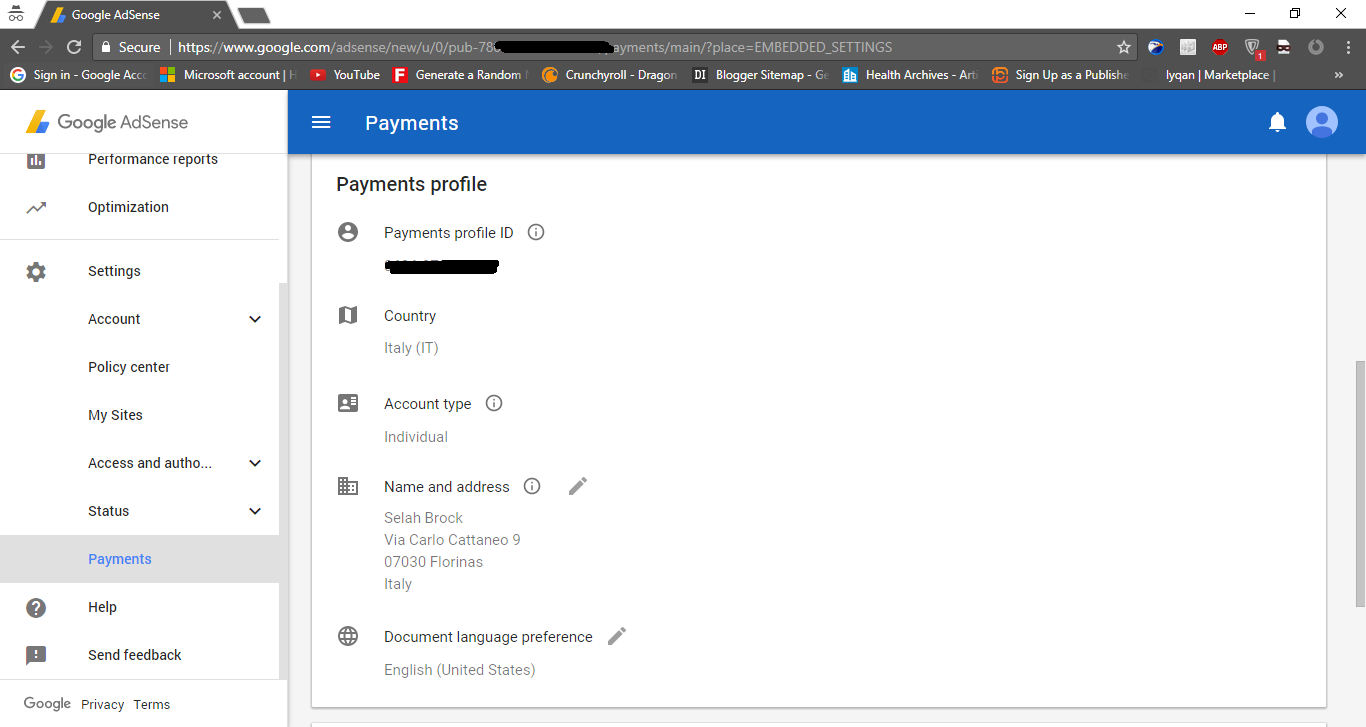The width and height of the screenshot is (1366, 727).
Task: Go back in browser history
Action: 18,47
